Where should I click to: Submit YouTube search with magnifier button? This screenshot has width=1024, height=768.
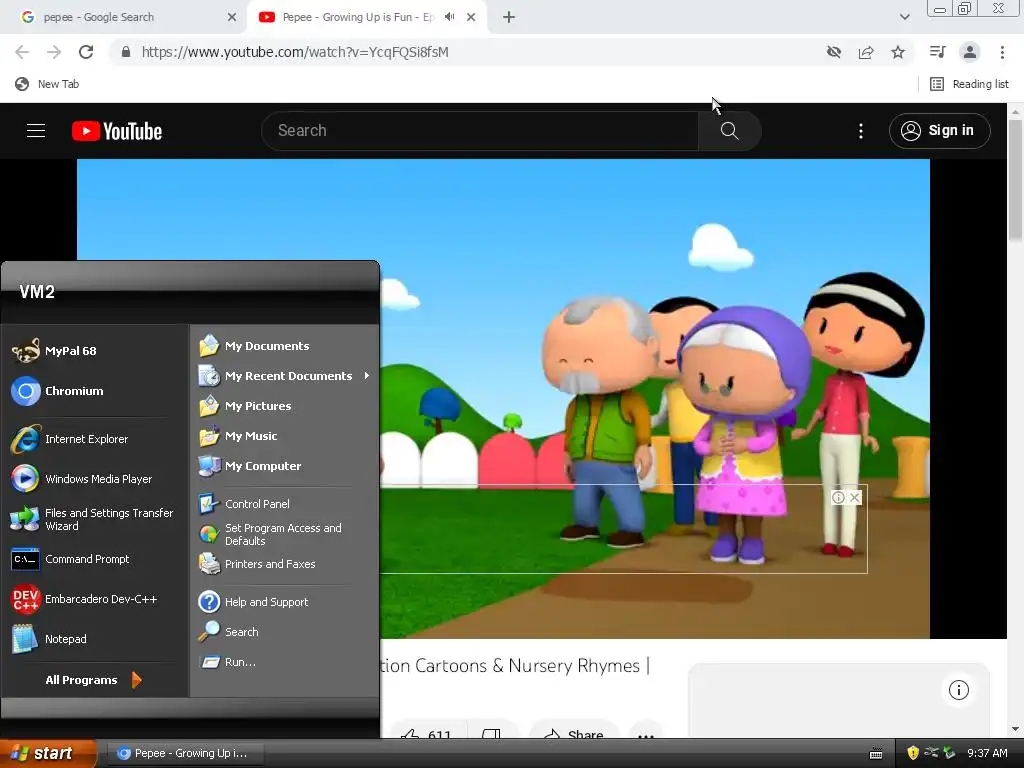pyautogui.click(x=729, y=131)
